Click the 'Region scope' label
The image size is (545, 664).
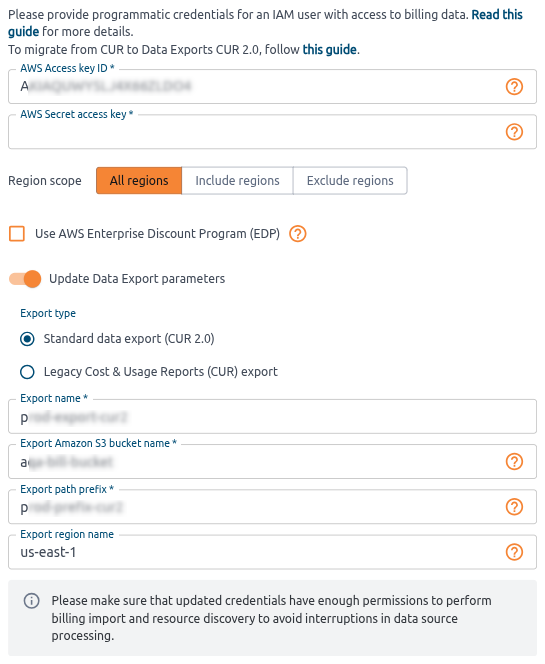coord(45,181)
